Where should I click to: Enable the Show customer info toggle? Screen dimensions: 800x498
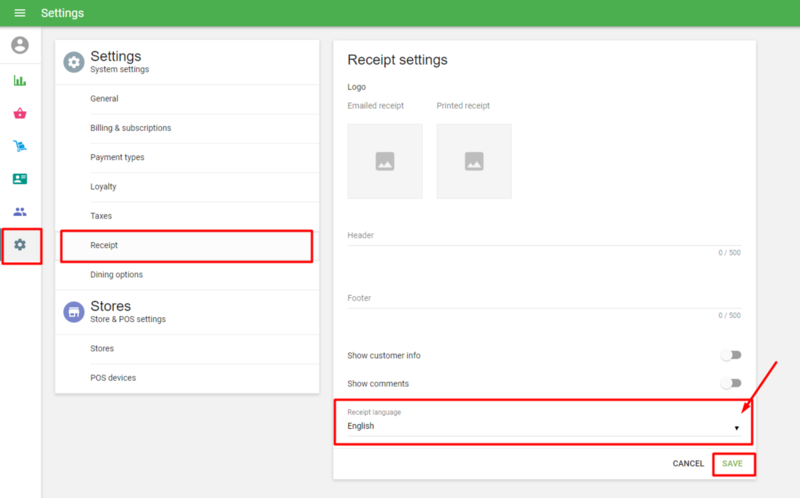734,355
